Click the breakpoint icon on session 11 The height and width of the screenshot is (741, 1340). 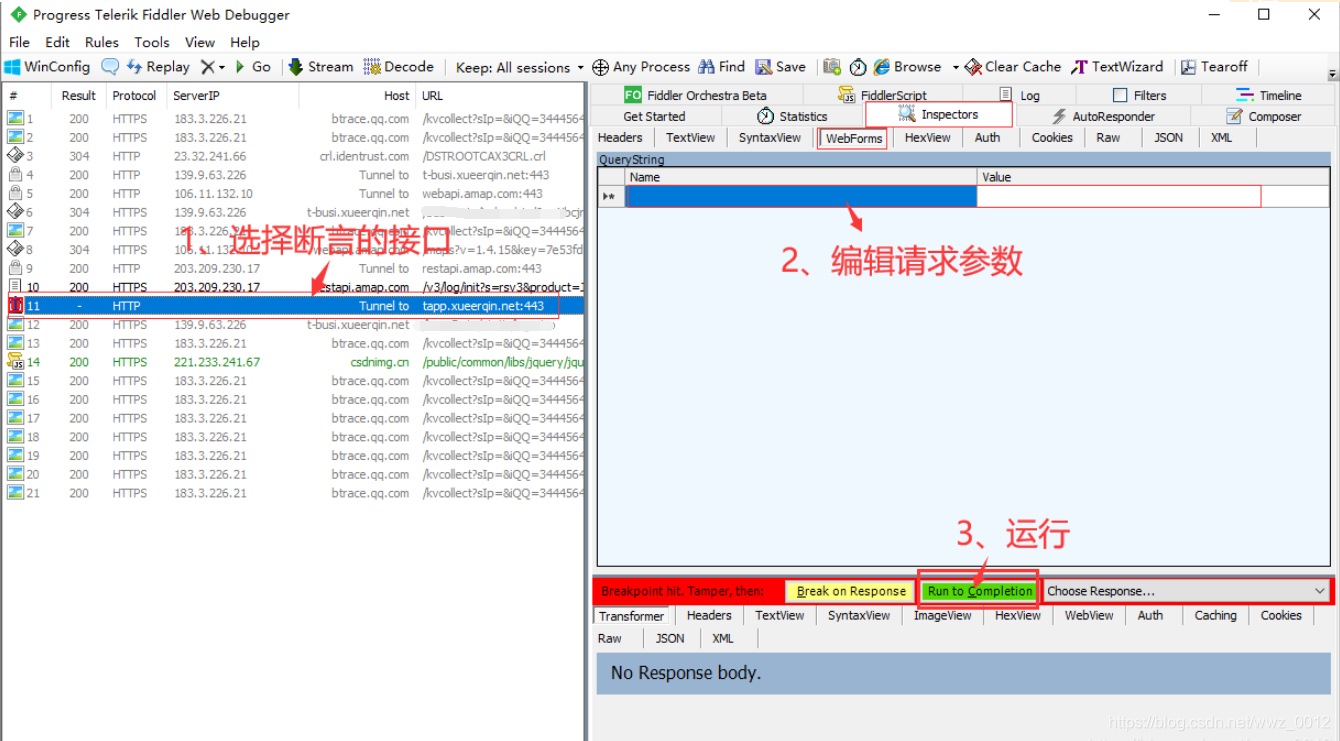click(x=15, y=306)
